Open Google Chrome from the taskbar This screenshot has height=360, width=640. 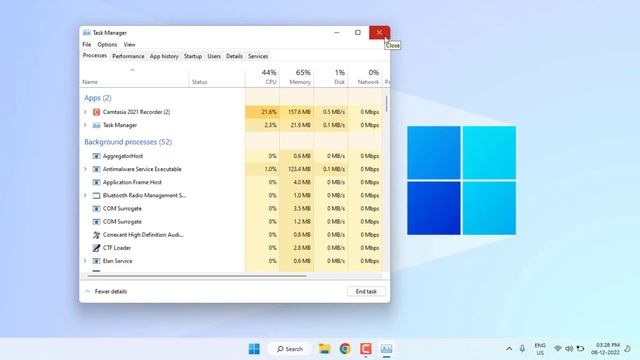[x=345, y=349]
